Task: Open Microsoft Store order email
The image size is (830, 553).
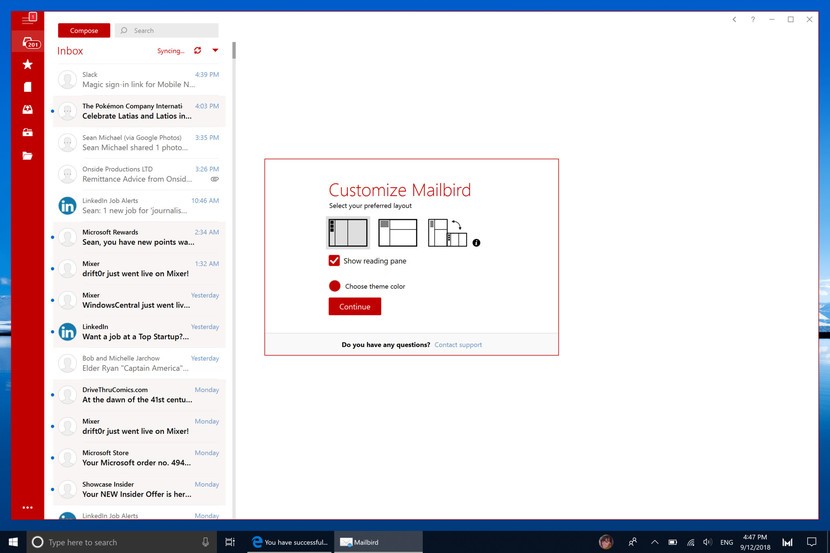Action: [x=139, y=458]
